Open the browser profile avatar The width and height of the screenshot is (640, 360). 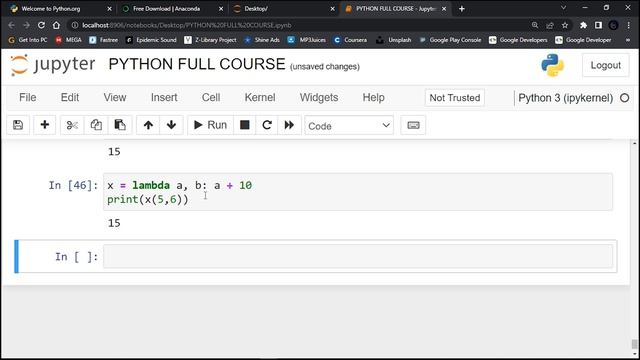613,25
